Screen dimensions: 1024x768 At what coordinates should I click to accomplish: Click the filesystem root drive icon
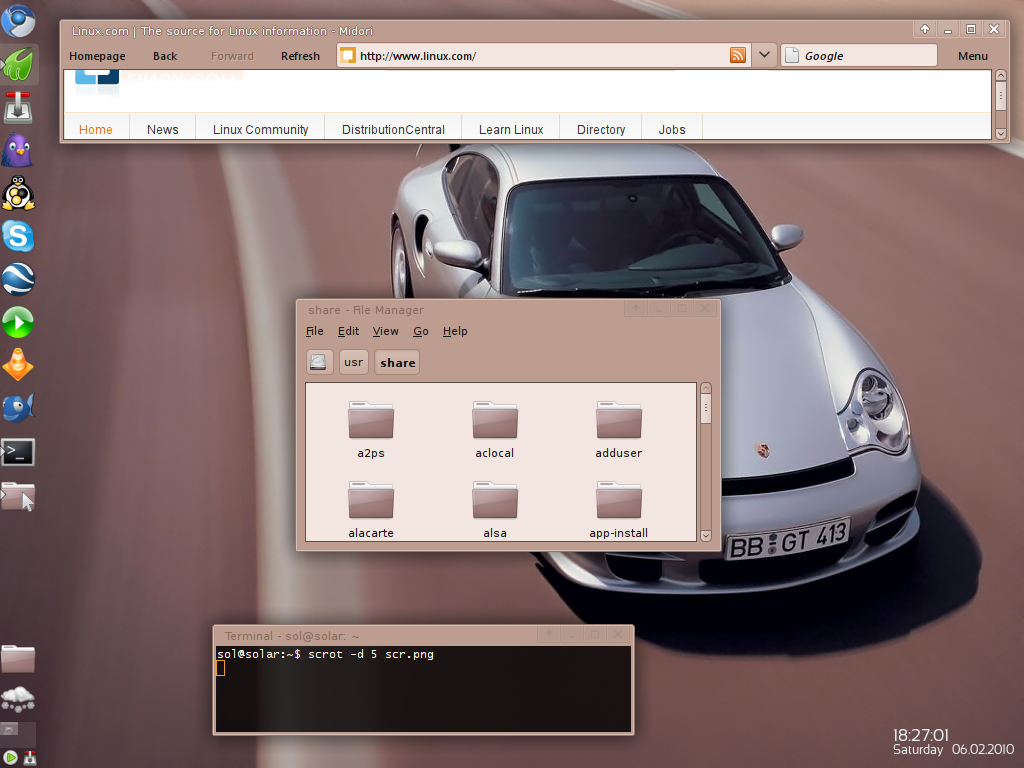tap(319, 362)
